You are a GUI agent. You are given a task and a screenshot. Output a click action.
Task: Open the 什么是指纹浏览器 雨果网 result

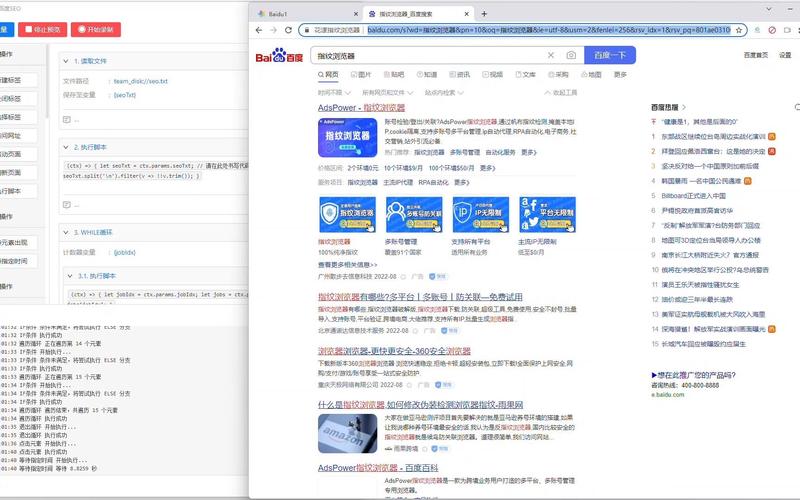pyautogui.click(x=420, y=405)
